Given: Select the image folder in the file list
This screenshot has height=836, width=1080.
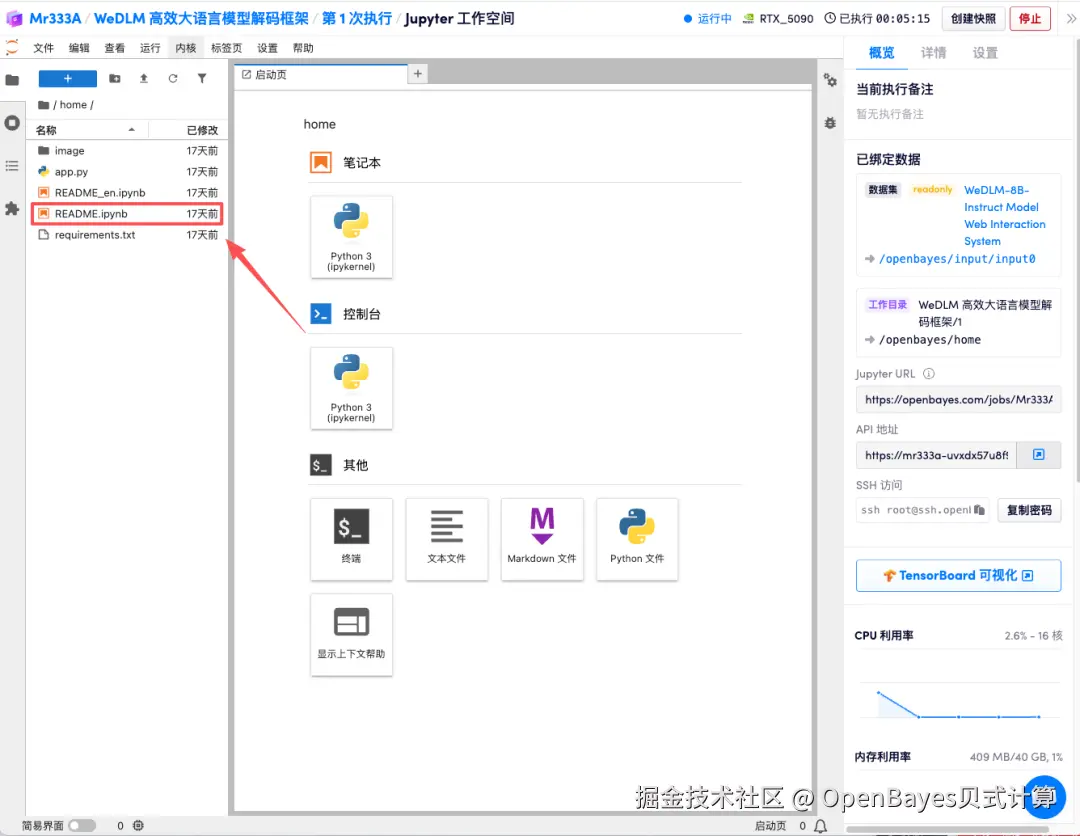Looking at the screenshot, I should click(127, 151).
